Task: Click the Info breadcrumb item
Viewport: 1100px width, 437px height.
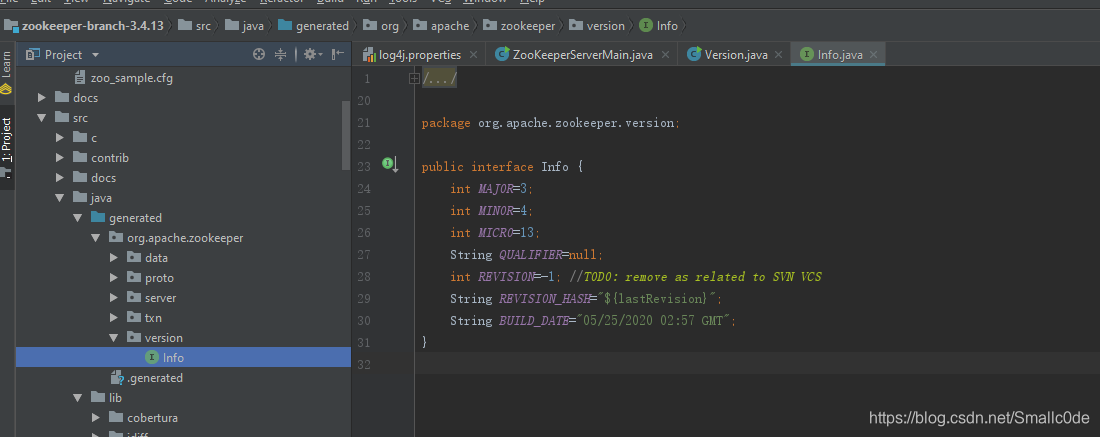Action: click(x=659, y=26)
